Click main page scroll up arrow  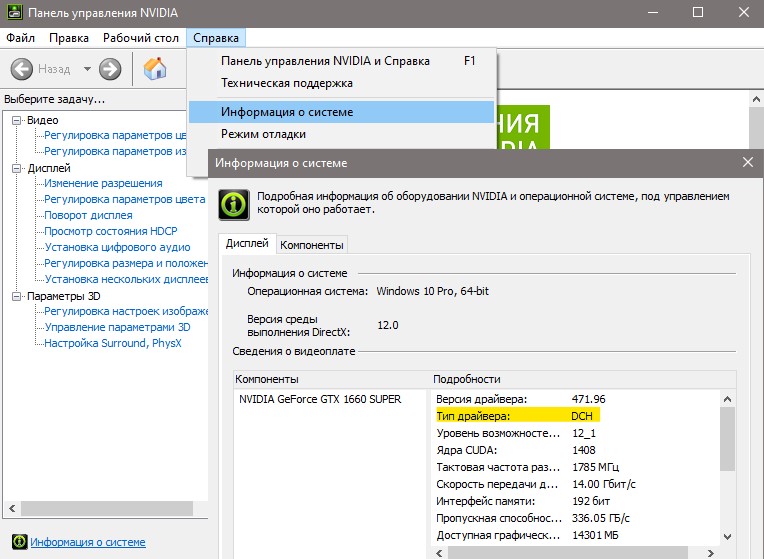(x=756, y=99)
